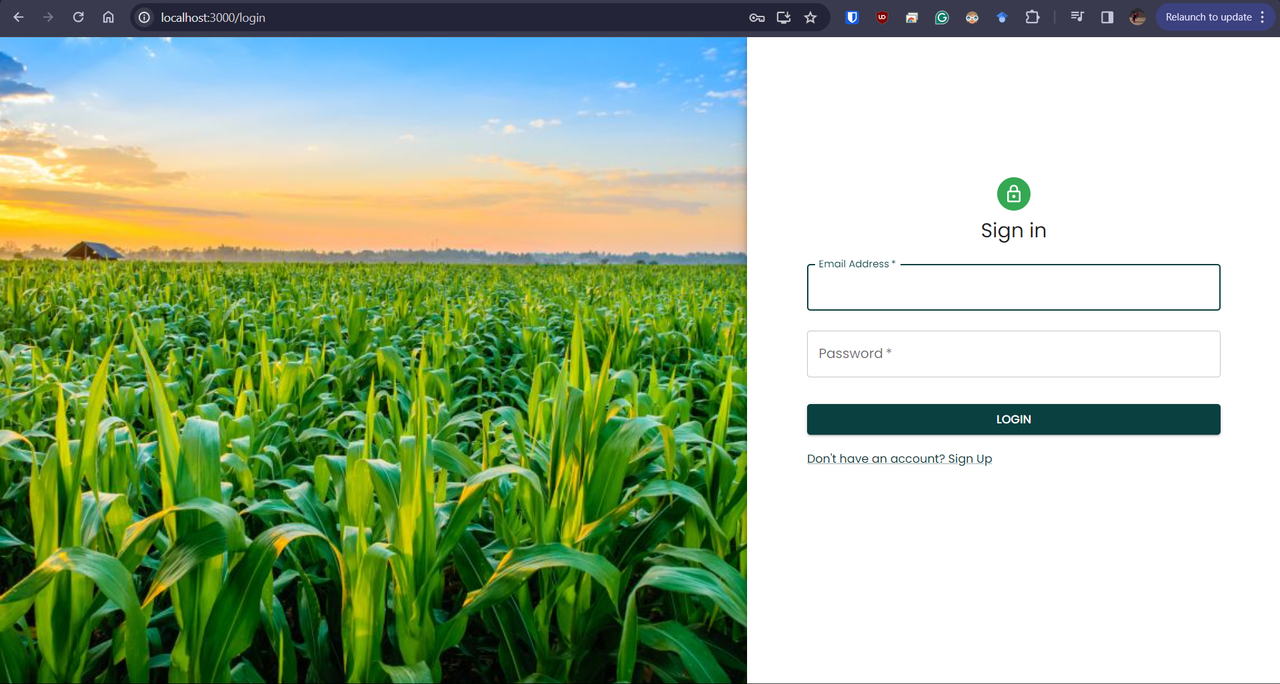Open the Grammarly extension
The height and width of the screenshot is (684, 1280).
point(942,17)
